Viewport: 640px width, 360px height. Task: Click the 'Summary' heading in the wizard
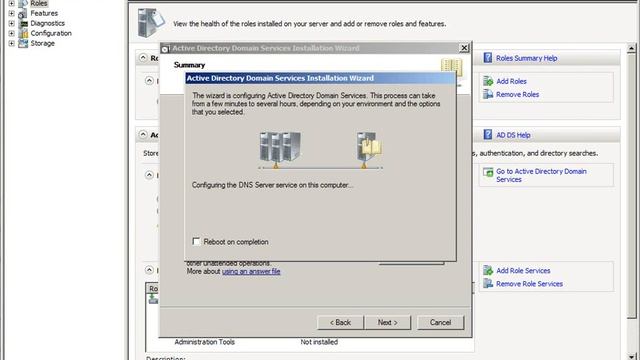click(189, 65)
